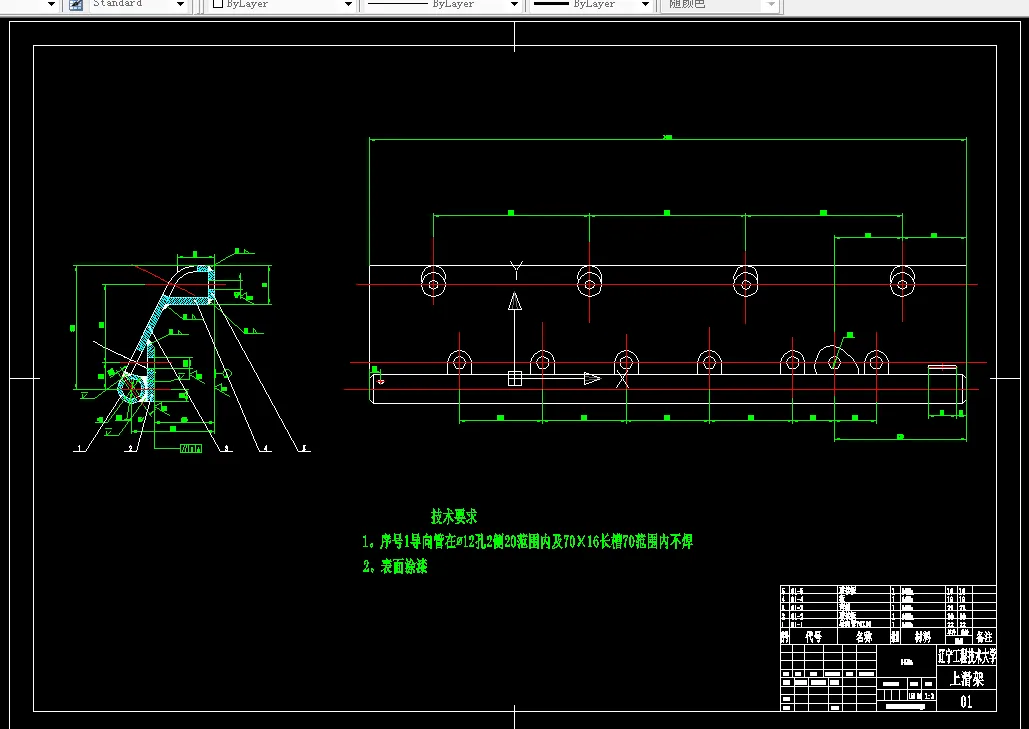
Task: Click the text style icon left of Standard
Action: pyautogui.click(x=76, y=5)
